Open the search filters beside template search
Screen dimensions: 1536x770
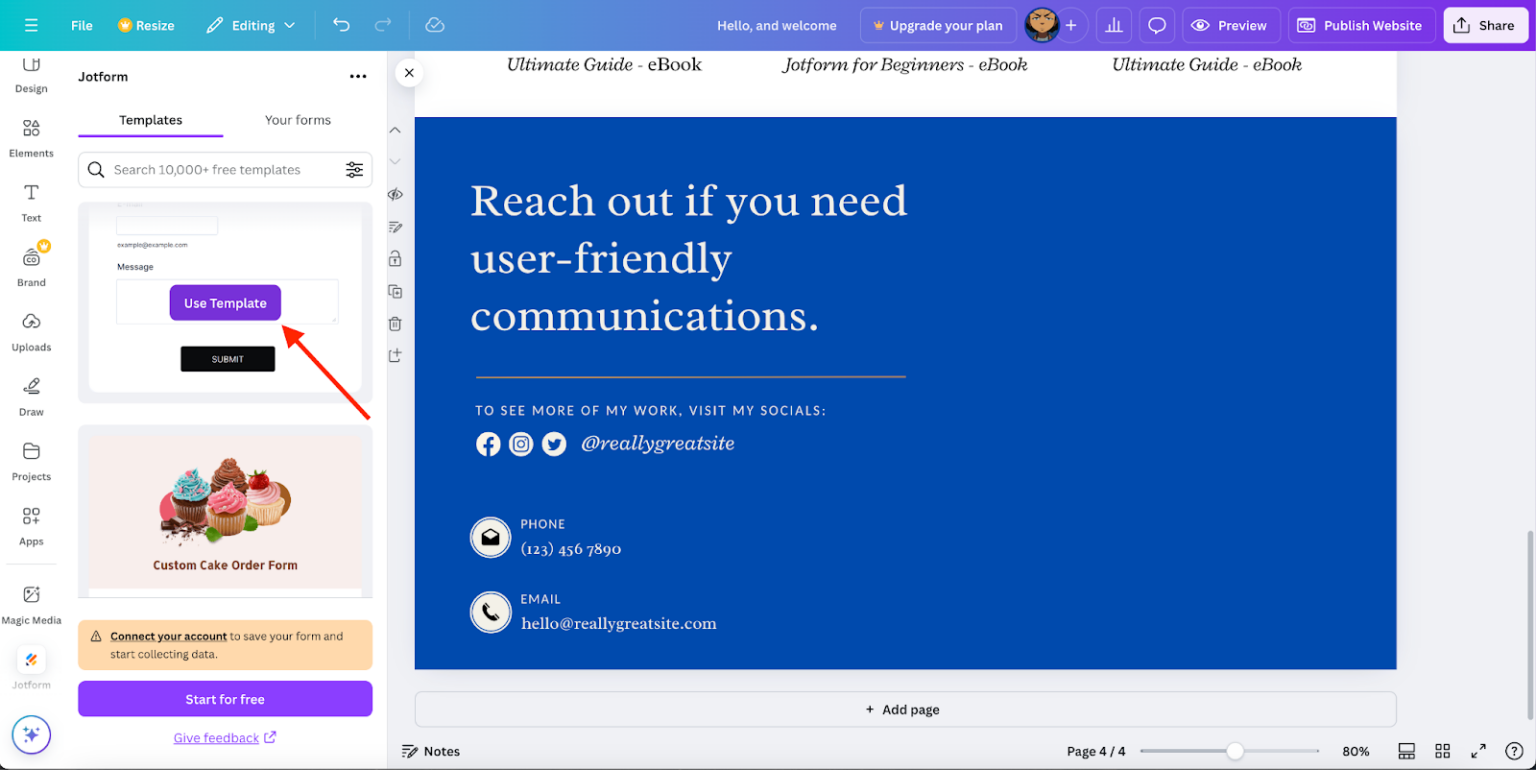[x=355, y=169]
